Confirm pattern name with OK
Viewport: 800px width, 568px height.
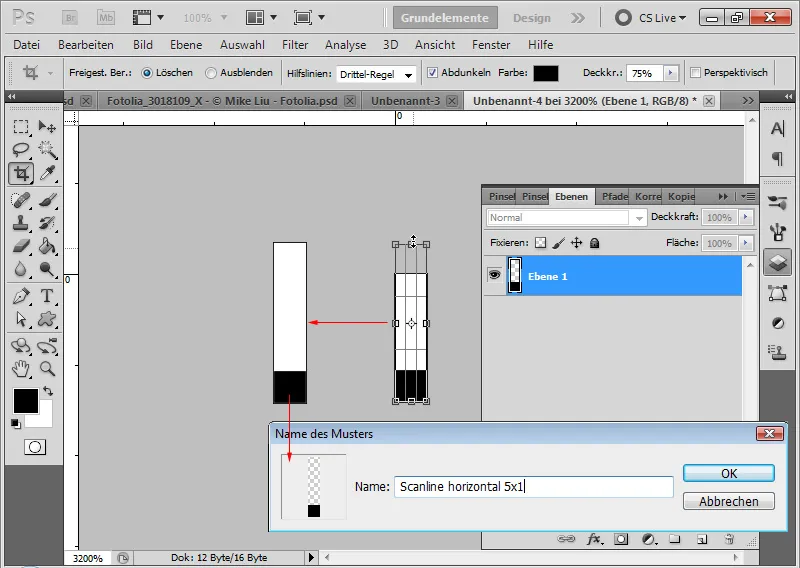tap(729, 473)
